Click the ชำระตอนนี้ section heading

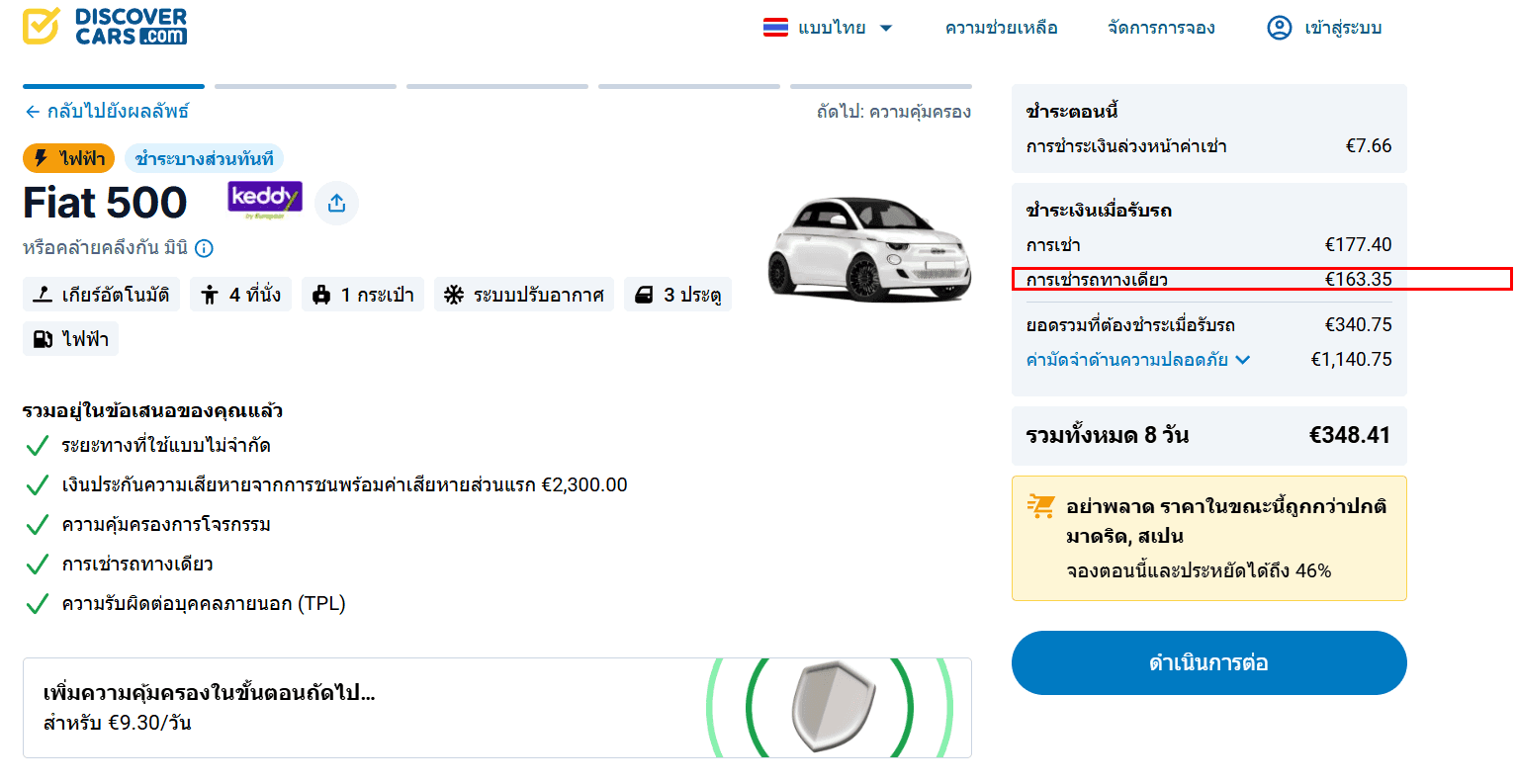[x=1072, y=112]
